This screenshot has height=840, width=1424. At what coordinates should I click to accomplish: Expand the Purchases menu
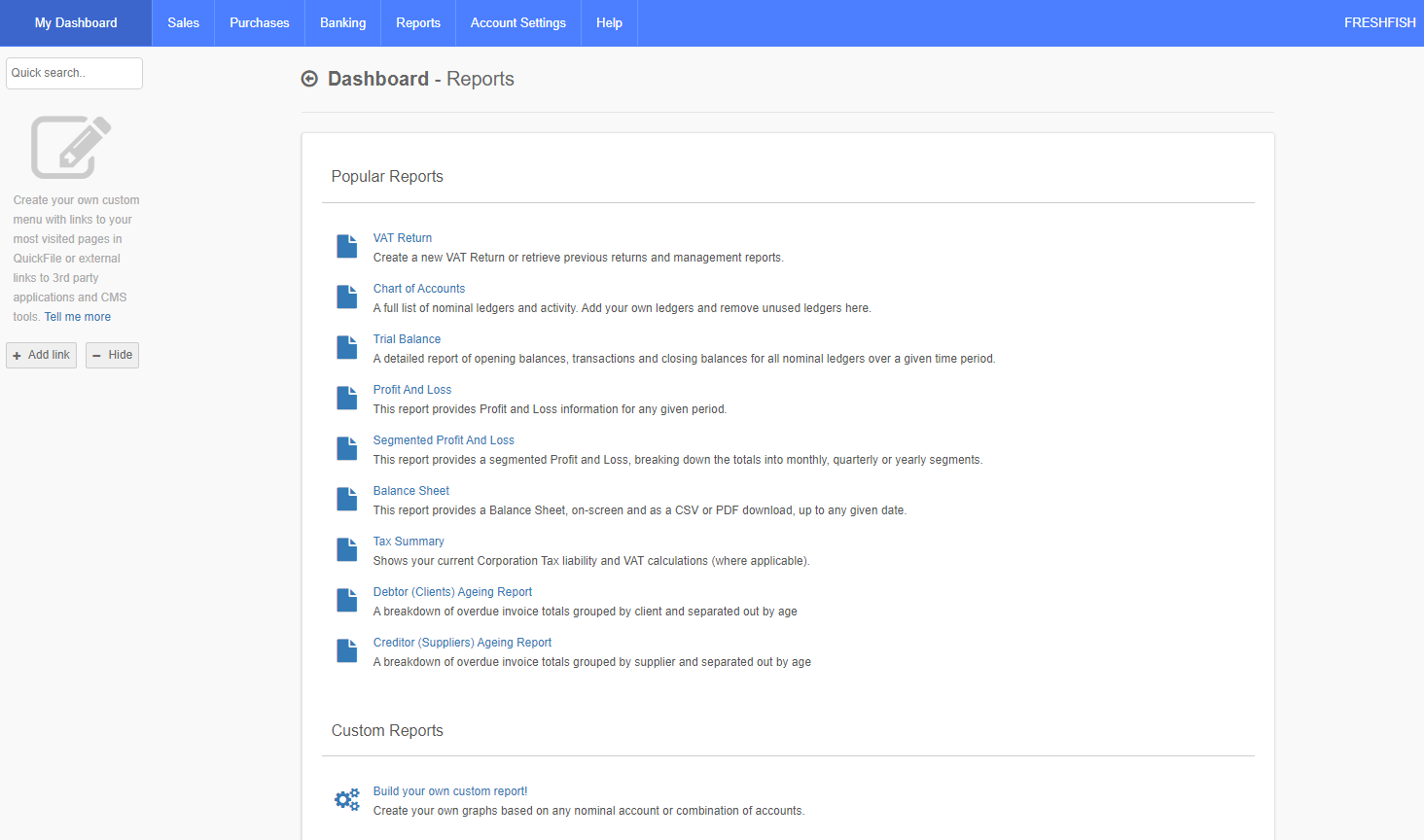coord(259,22)
